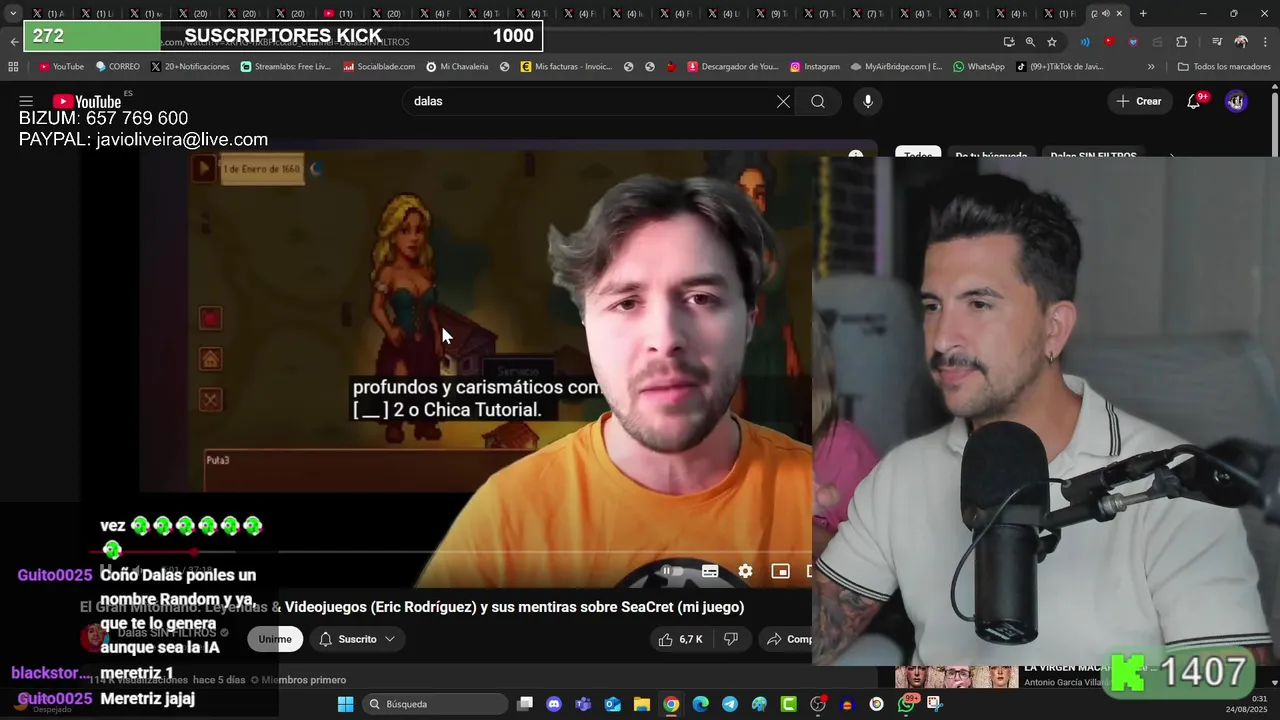Image resolution: width=1280 pixels, height=720 pixels.
Task: Close the active Chrome tab
Action: click(x=1119, y=13)
